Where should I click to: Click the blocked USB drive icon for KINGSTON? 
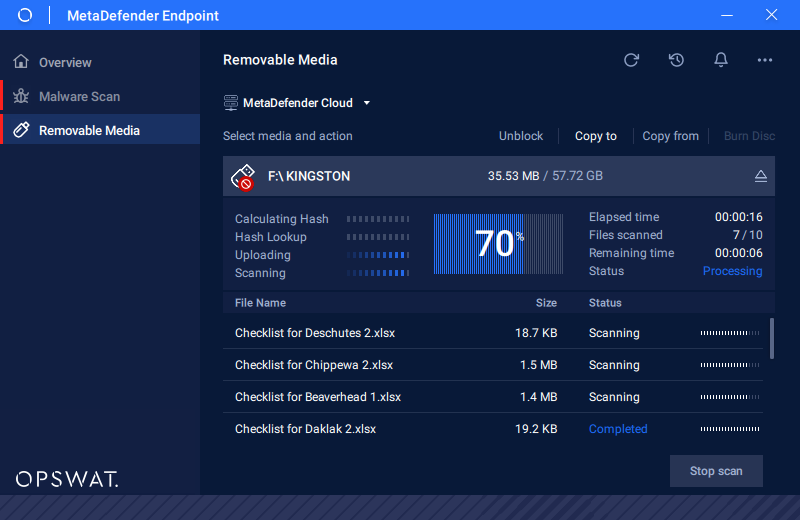[243, 177]
